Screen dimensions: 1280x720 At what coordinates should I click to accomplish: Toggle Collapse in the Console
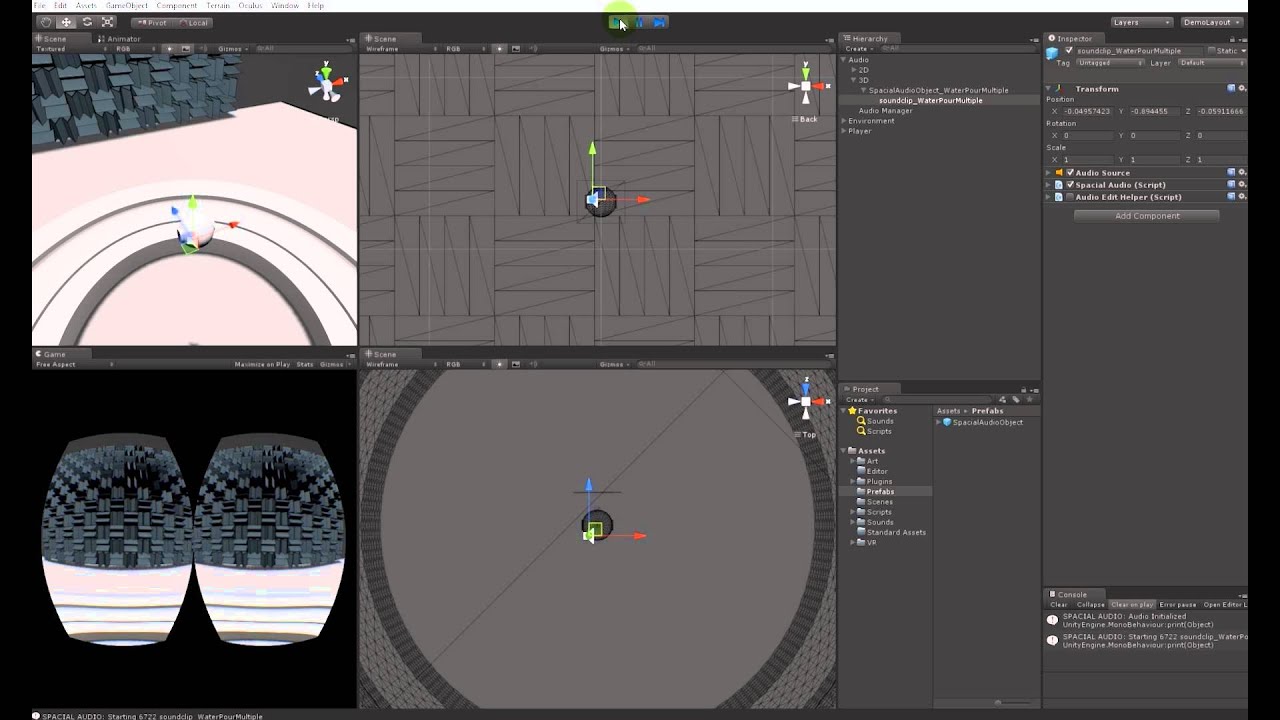pyautogui.click(x=1090, y=604)
